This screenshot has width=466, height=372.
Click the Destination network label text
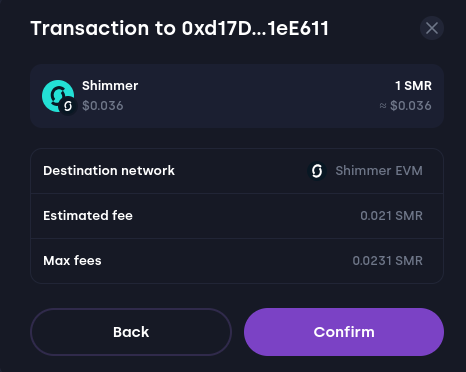click(109, 171)
